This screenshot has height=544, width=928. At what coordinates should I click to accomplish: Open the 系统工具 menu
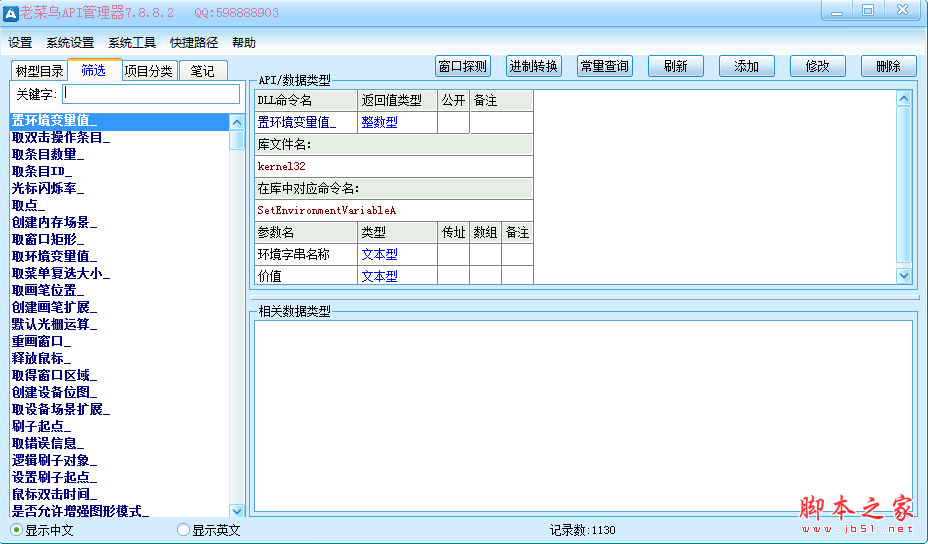pos(132,43)
